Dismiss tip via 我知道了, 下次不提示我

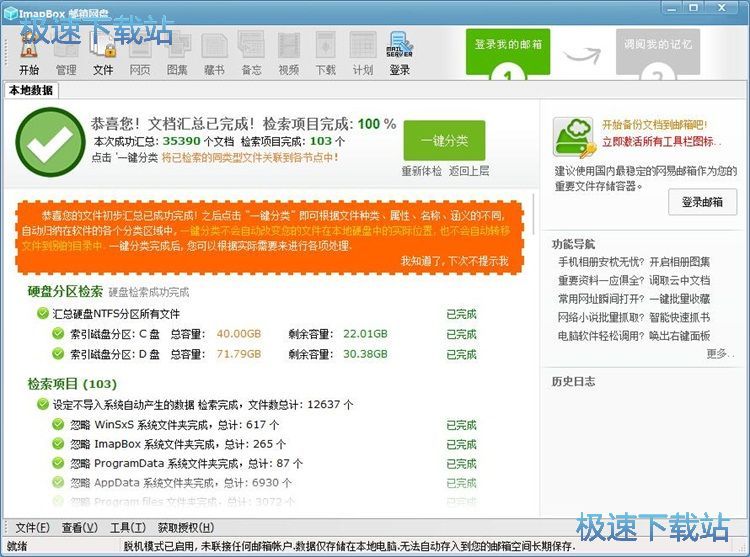(454, 261)
